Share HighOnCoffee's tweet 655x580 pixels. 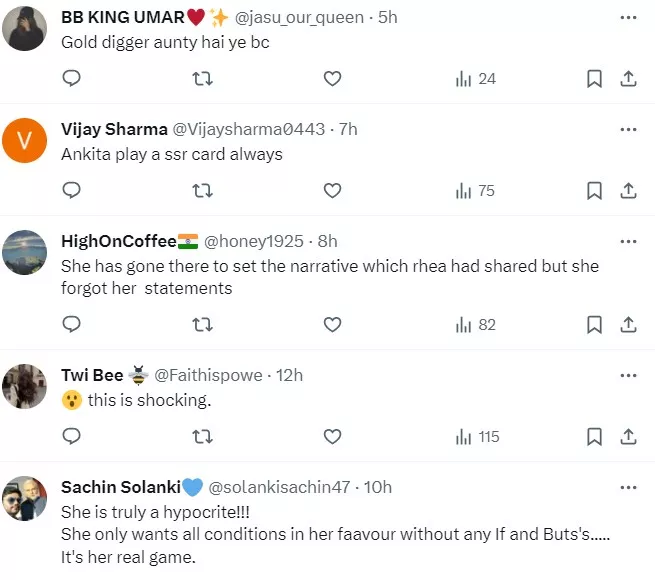(629, 324)
